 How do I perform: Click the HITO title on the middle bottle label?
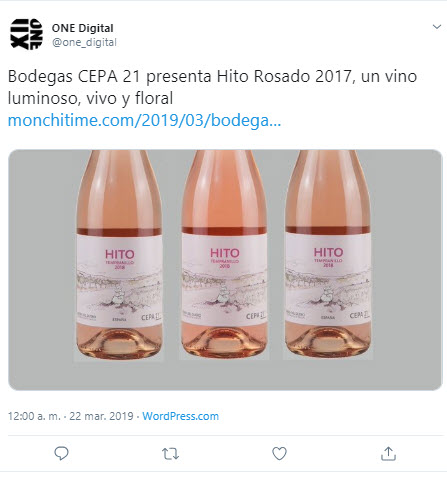coord(225,253)
